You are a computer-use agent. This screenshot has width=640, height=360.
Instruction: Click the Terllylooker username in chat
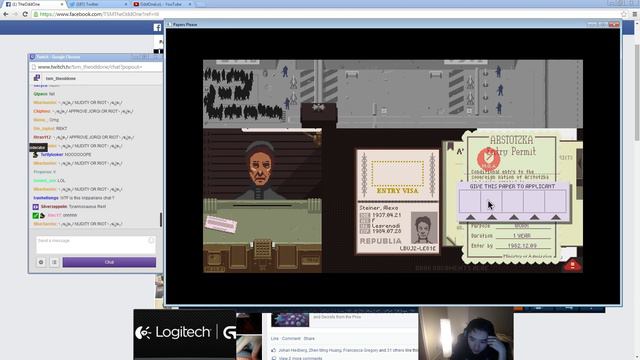point(51,155)
